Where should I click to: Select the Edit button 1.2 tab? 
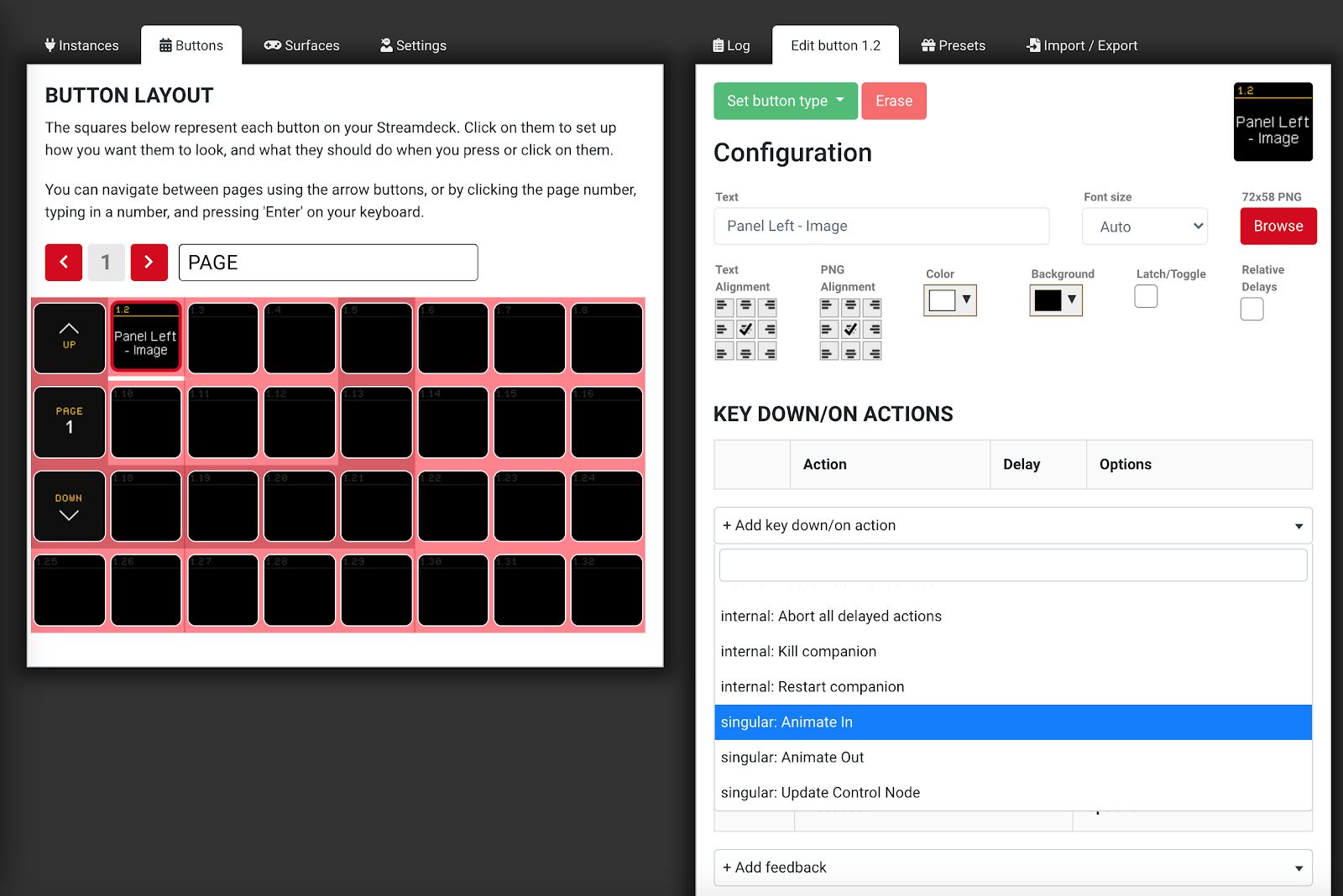coord(834,45)
